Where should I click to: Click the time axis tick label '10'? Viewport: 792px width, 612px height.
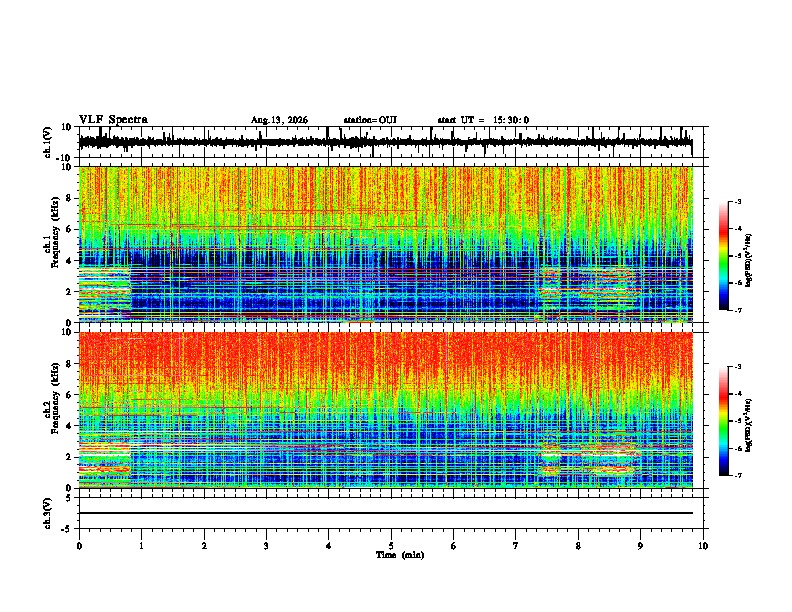click(x=703, y=546)
